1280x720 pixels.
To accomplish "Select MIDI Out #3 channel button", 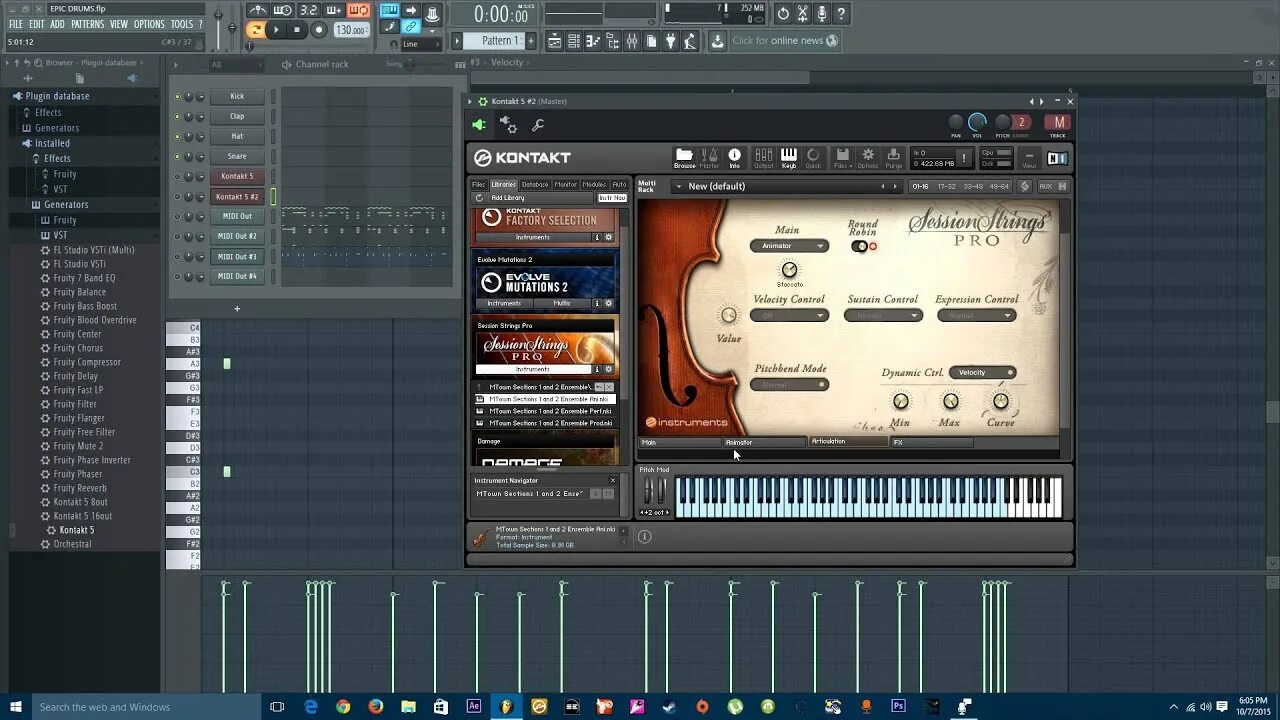I will (x=237, y=256).
